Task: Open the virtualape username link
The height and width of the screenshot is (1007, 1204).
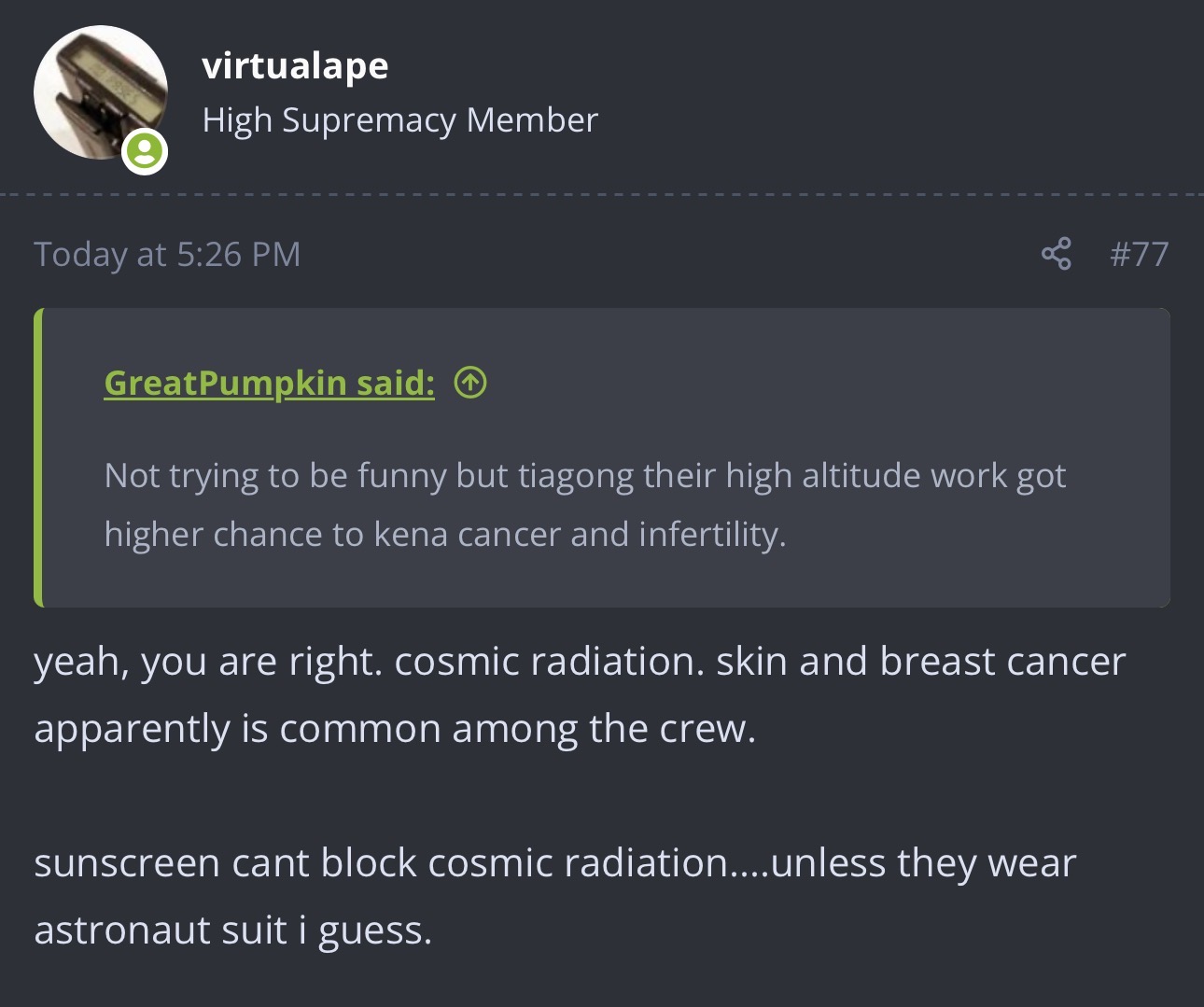Action: pyautogui.click(x=295, y=65)
